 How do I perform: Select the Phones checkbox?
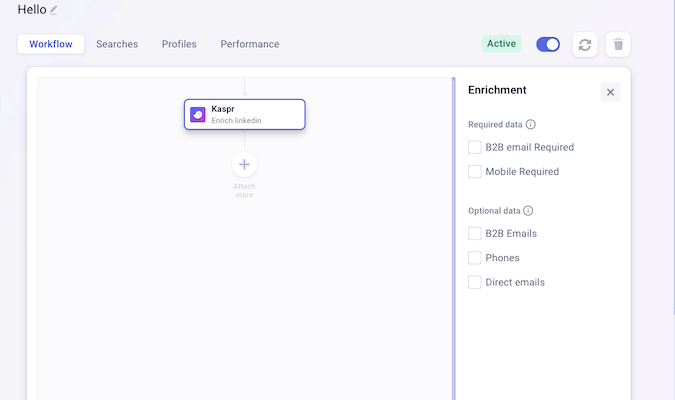[x=475, y=258]
